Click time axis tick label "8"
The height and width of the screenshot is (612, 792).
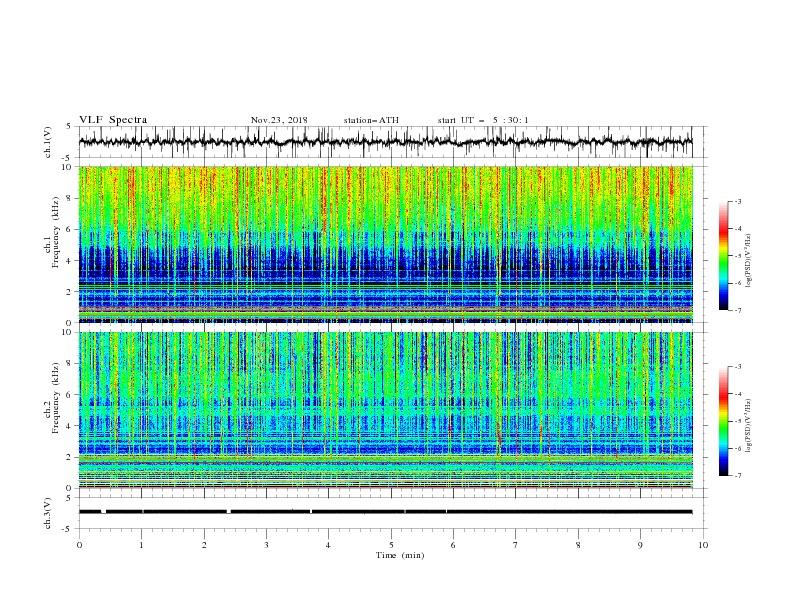tap(578, 545)
